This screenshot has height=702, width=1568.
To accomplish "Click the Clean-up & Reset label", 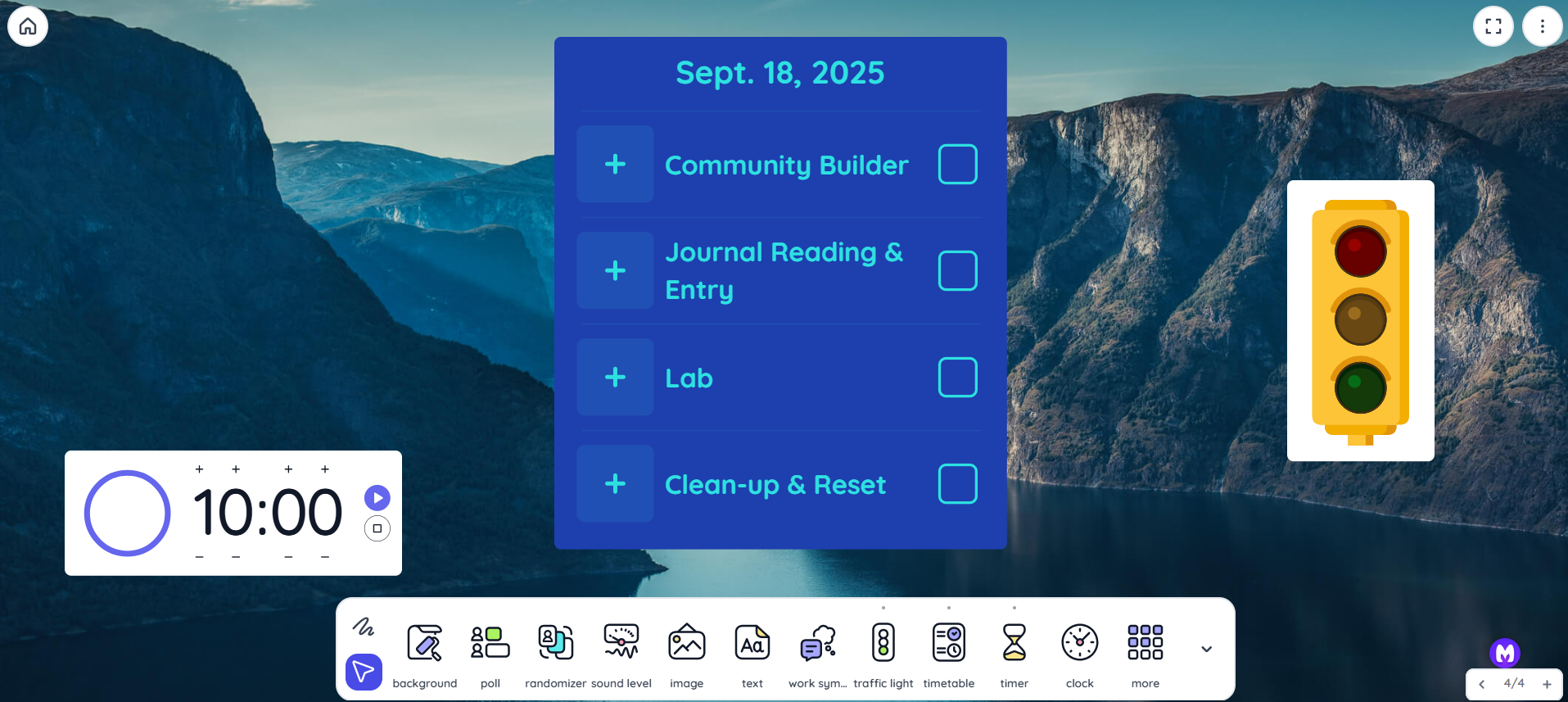I will (775, 485).
